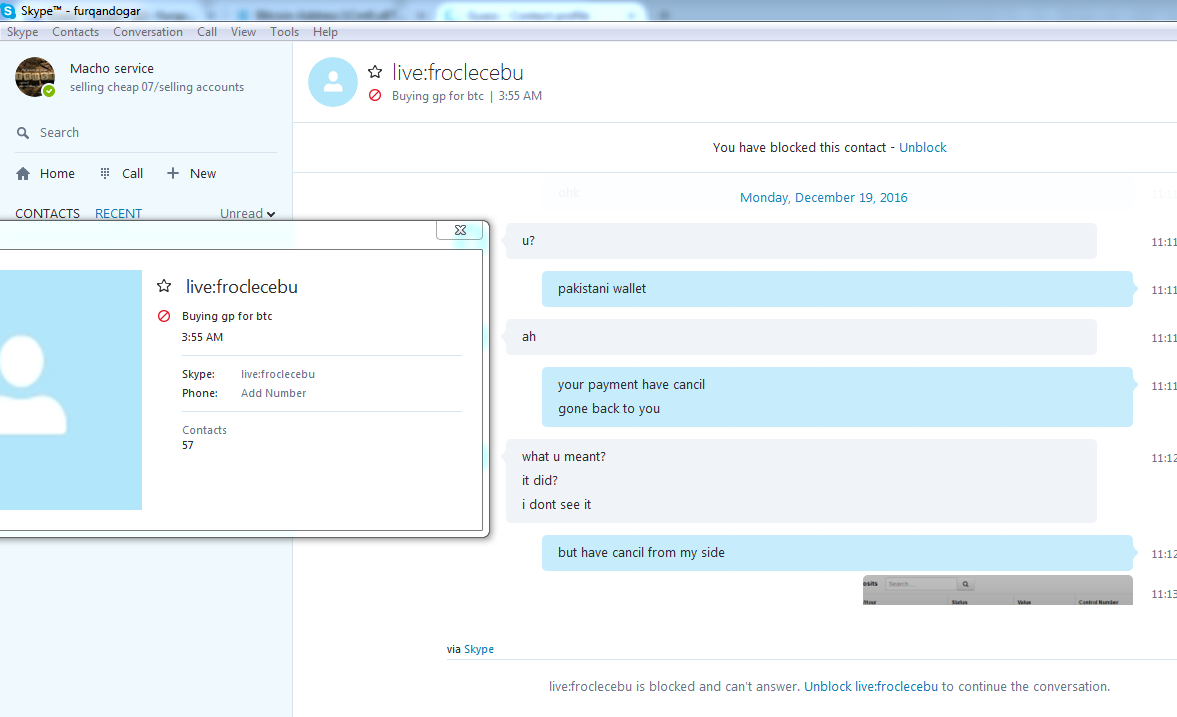Click the via Skype link
1177x717 pixels.
point(479,649)
